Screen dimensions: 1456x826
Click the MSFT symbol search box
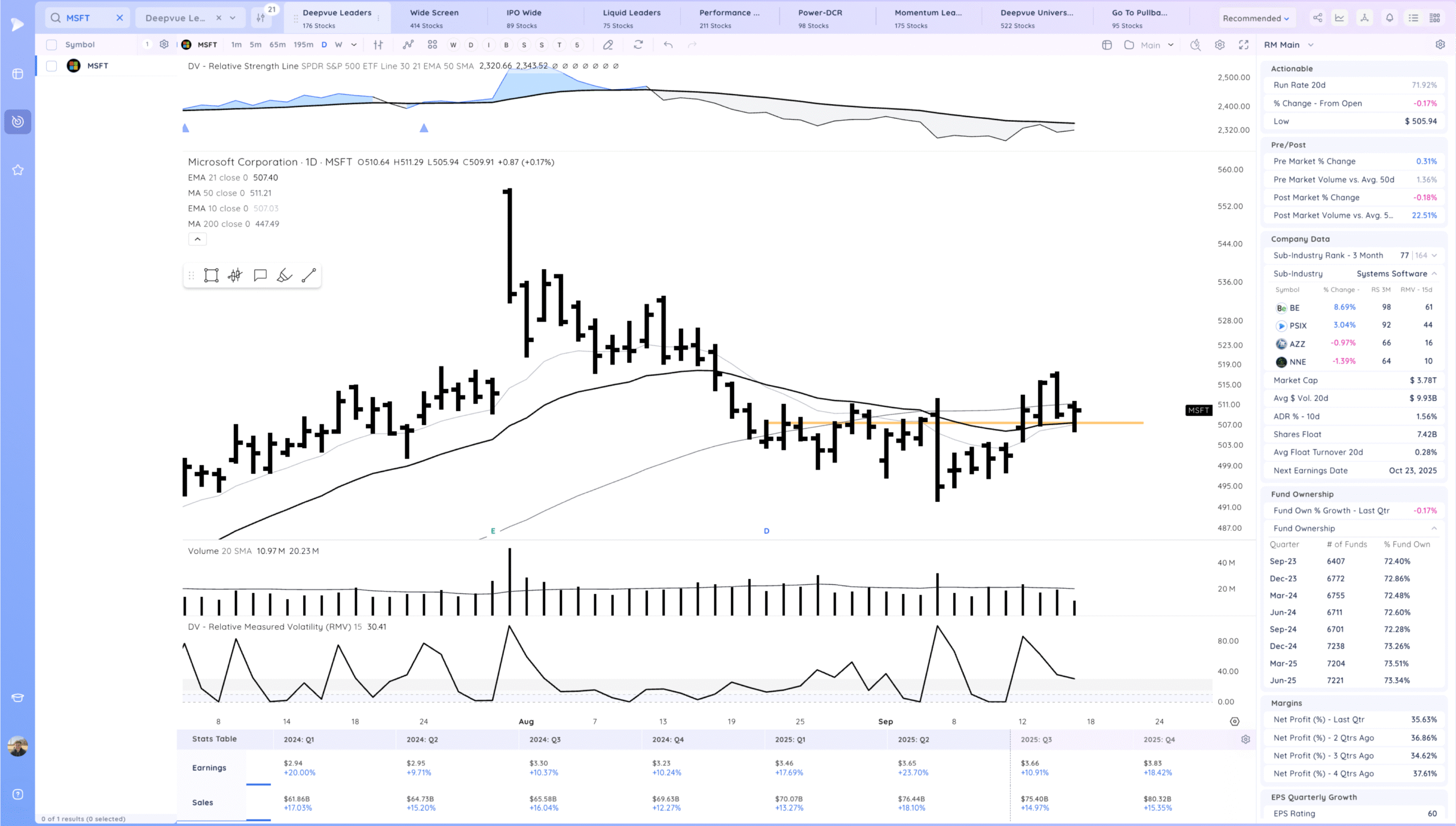point(86,18)
